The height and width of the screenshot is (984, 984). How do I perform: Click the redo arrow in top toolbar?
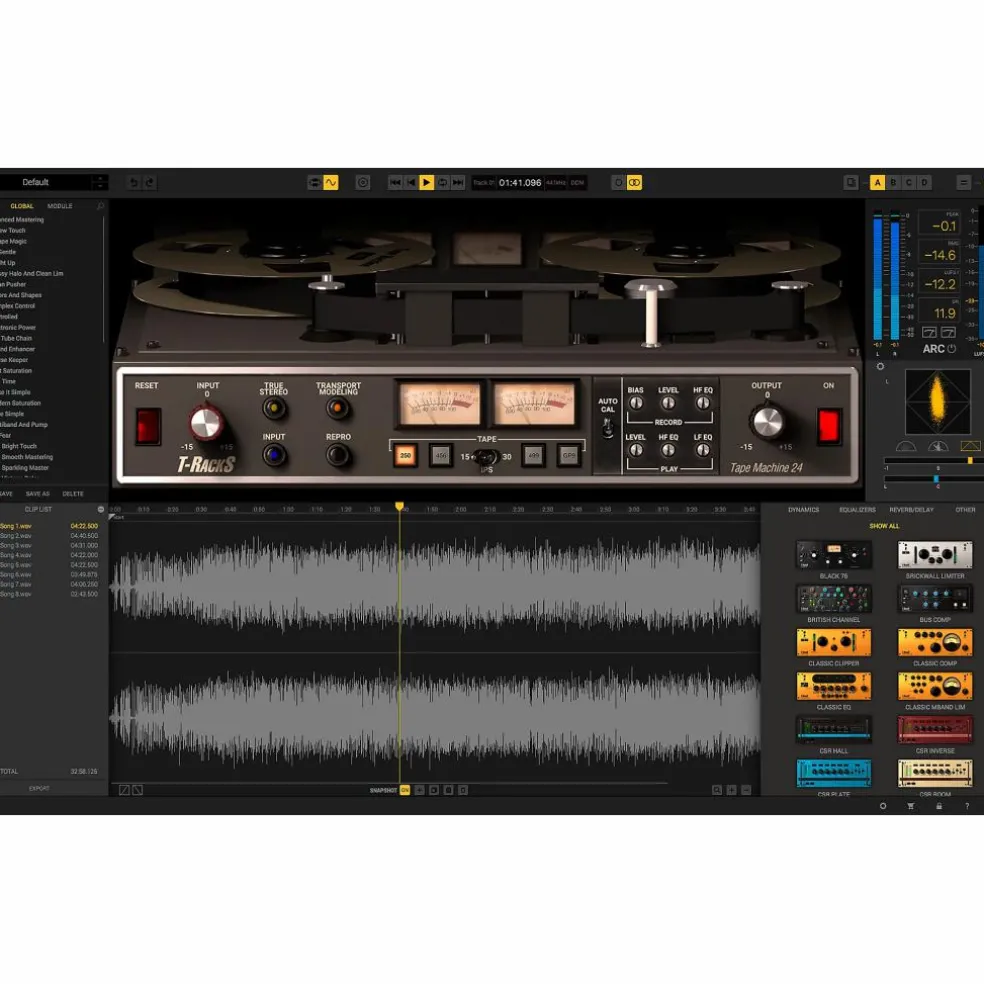point(149,183)
